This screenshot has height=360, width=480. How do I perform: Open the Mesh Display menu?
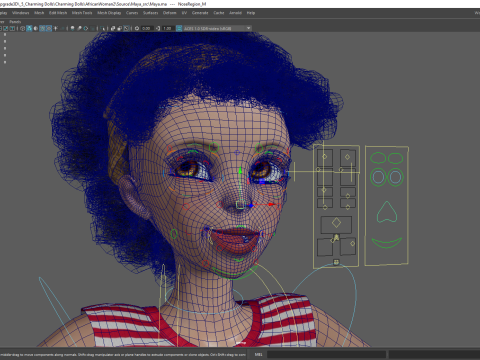click(x=109, y=13)
